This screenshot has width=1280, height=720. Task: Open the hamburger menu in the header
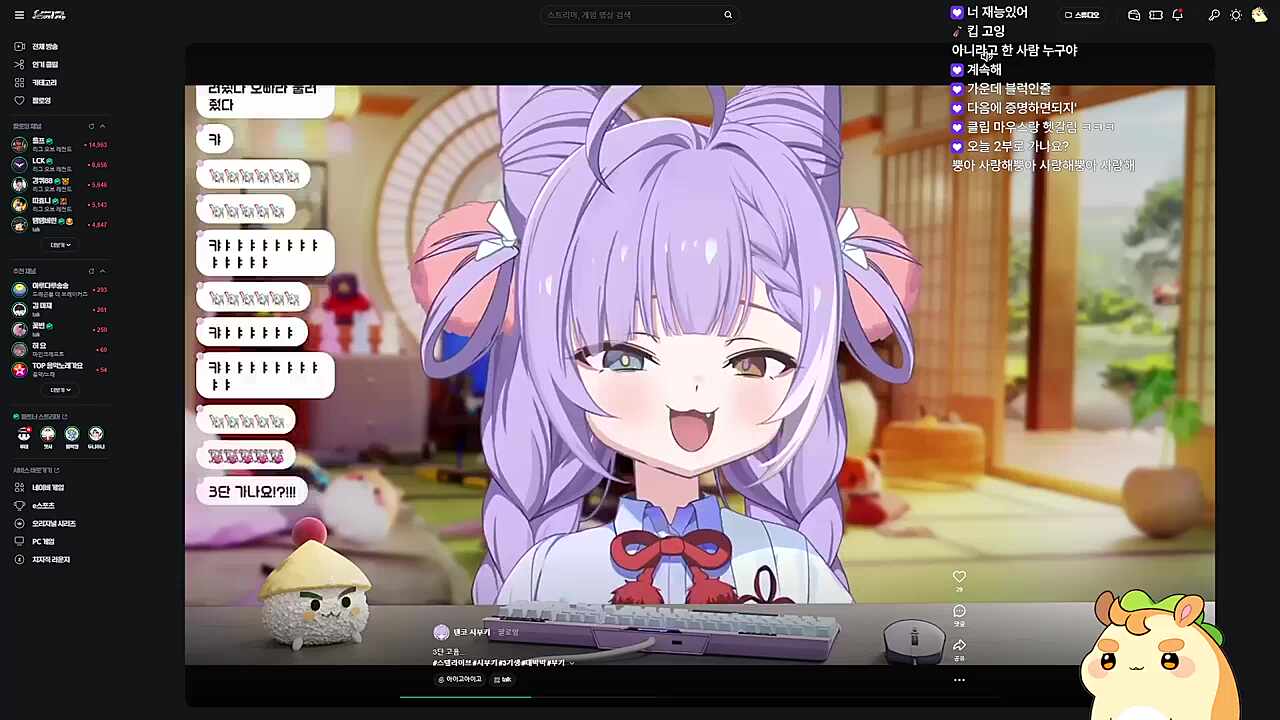19,15
